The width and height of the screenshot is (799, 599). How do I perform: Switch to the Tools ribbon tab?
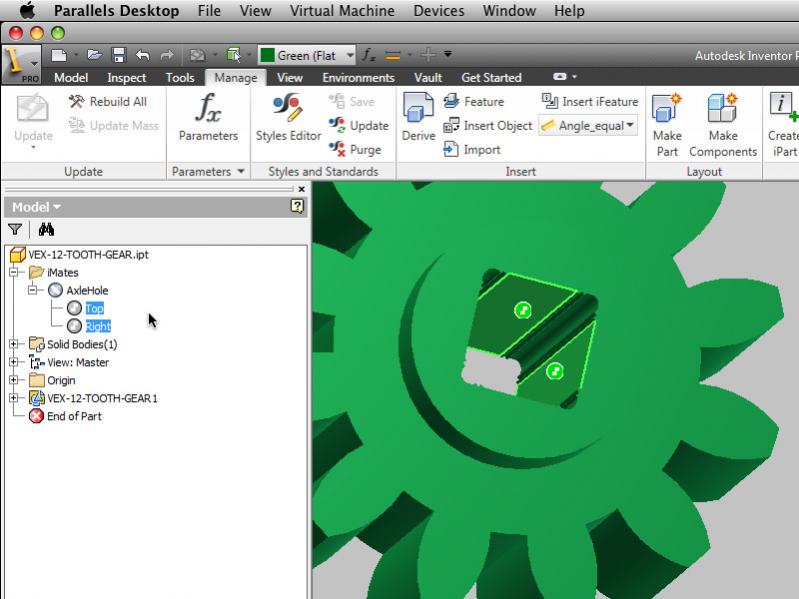180,77
